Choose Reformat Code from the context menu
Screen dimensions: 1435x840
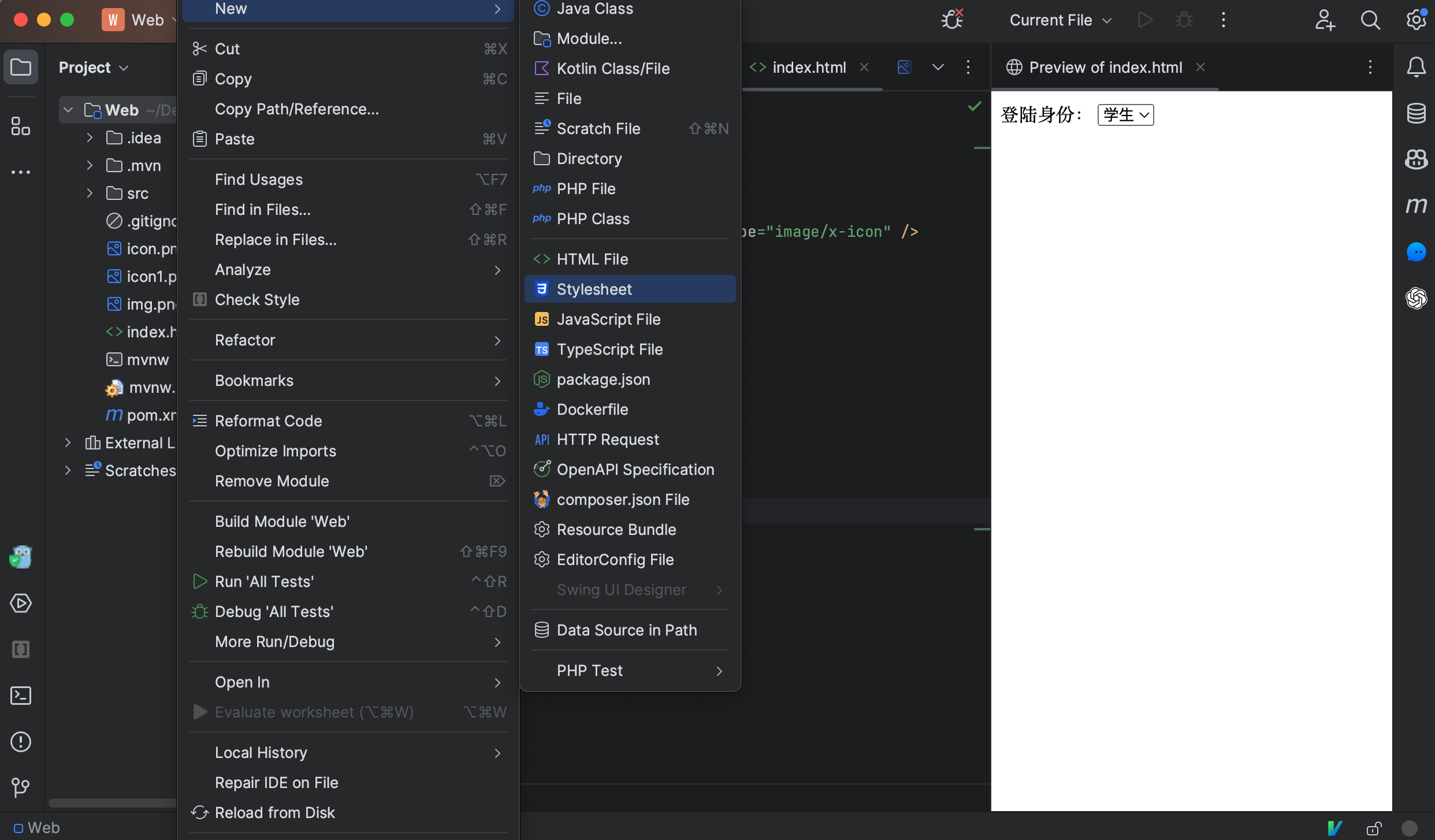pyautogui.click(x=269, y=421)
